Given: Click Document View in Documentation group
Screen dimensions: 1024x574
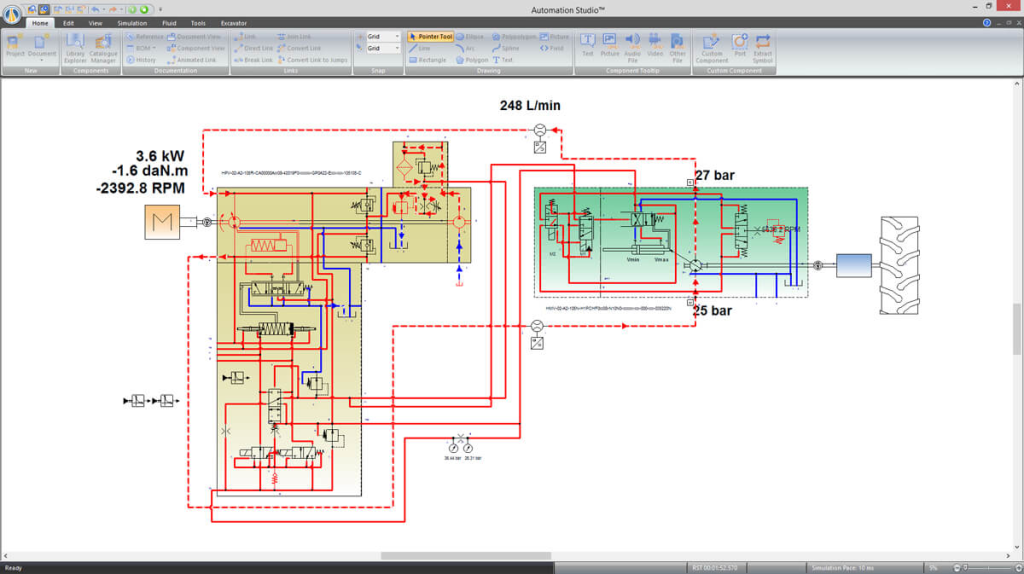Looking at the screenshot, I should point(193,37).
